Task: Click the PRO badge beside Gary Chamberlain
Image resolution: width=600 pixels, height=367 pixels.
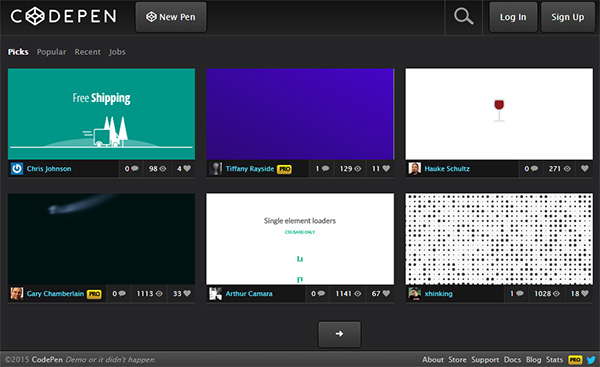Action: click(94, 294)
